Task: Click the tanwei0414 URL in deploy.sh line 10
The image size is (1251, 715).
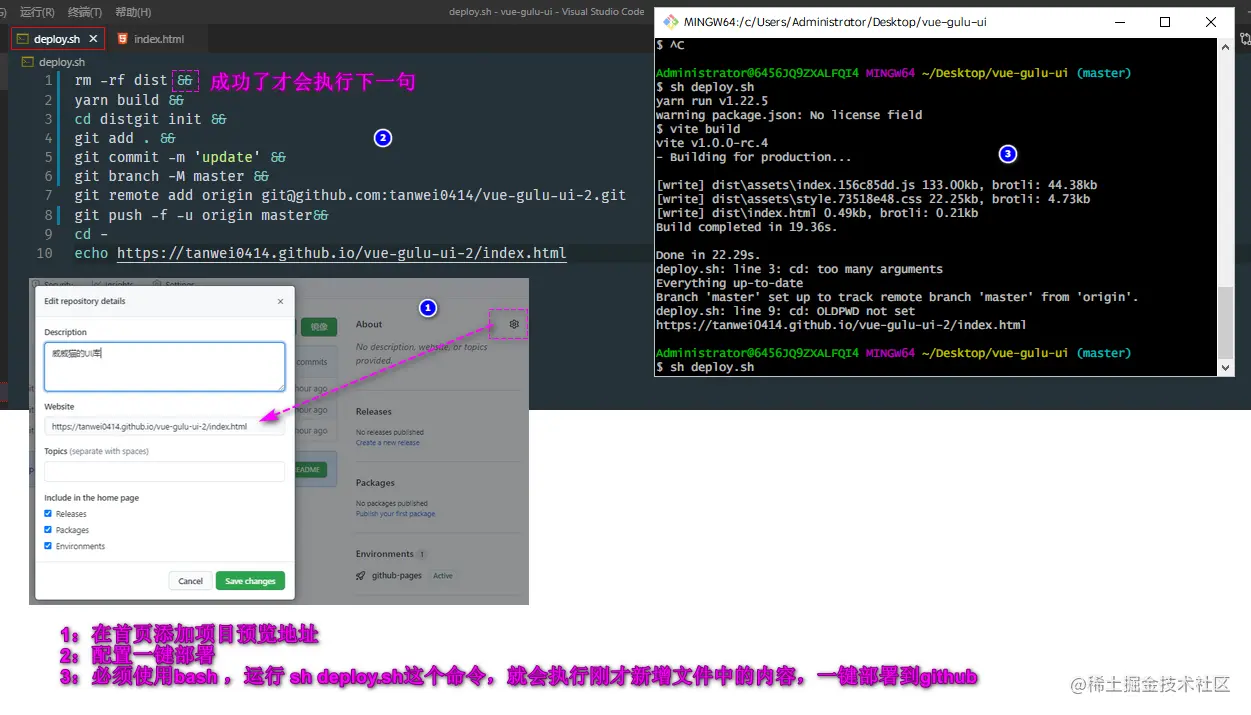Action: [342, 253]
